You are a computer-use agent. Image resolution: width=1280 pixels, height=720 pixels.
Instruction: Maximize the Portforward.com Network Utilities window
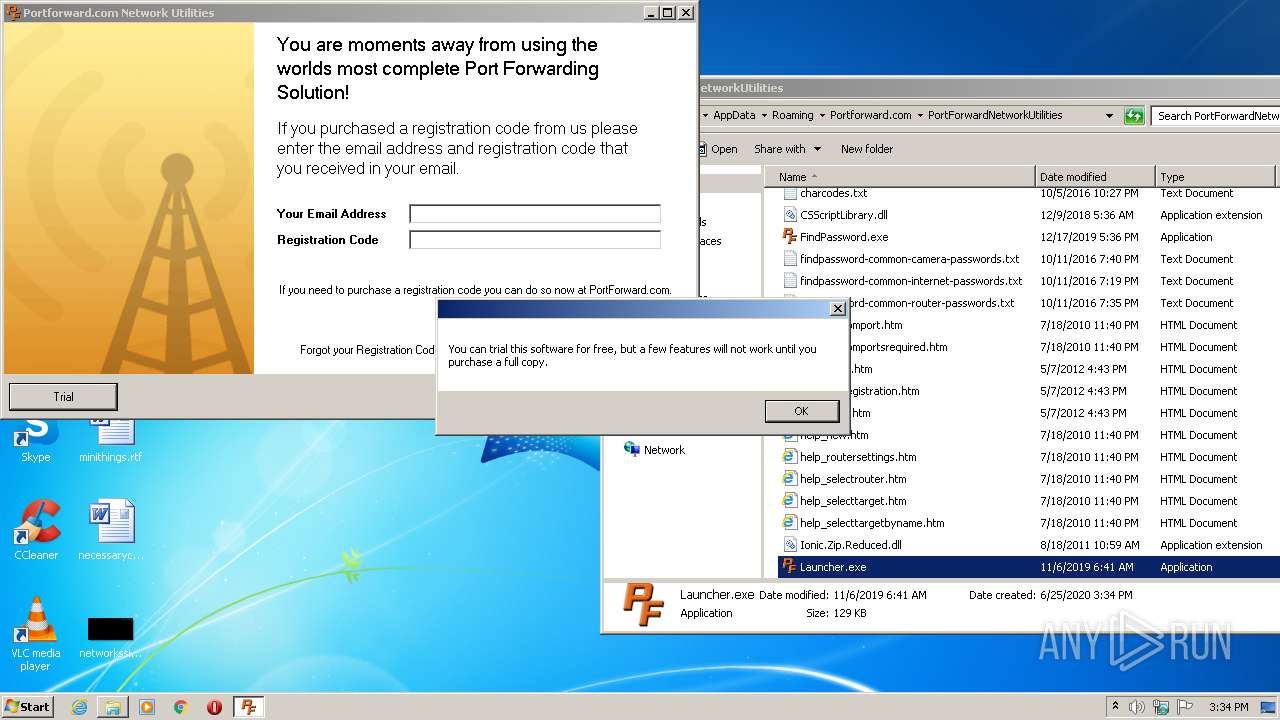[668, 13]
